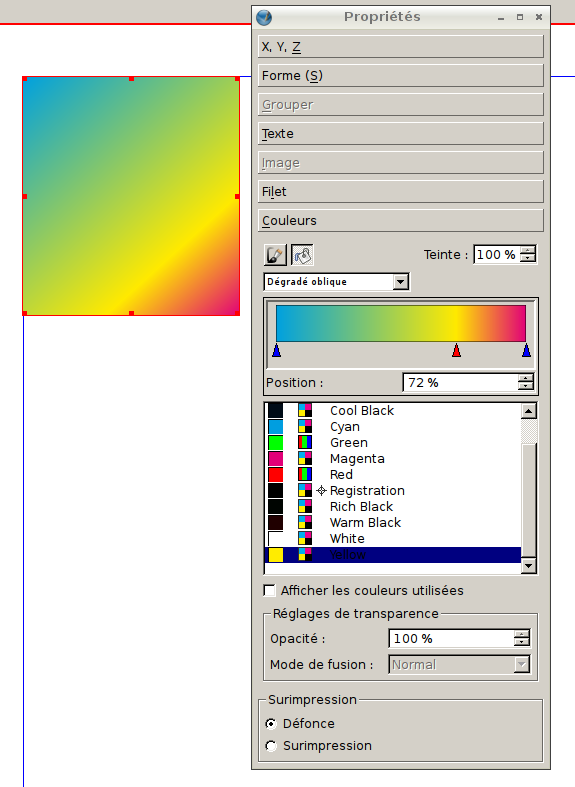Click the Yellow CMYK color model icon
This screenshot has width=575, height=787.
point(305,555)
